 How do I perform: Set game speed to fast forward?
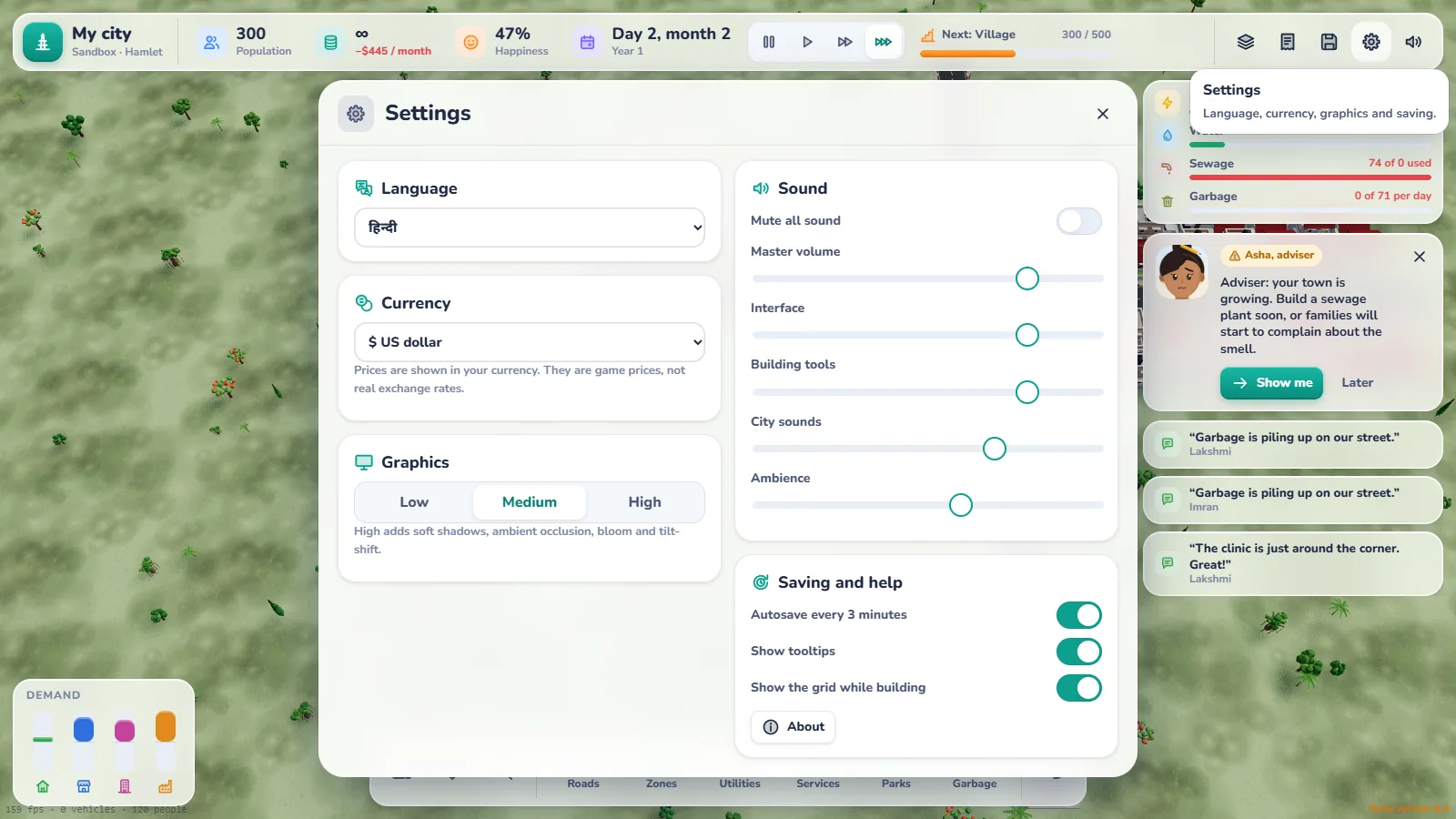click(845, 42)
